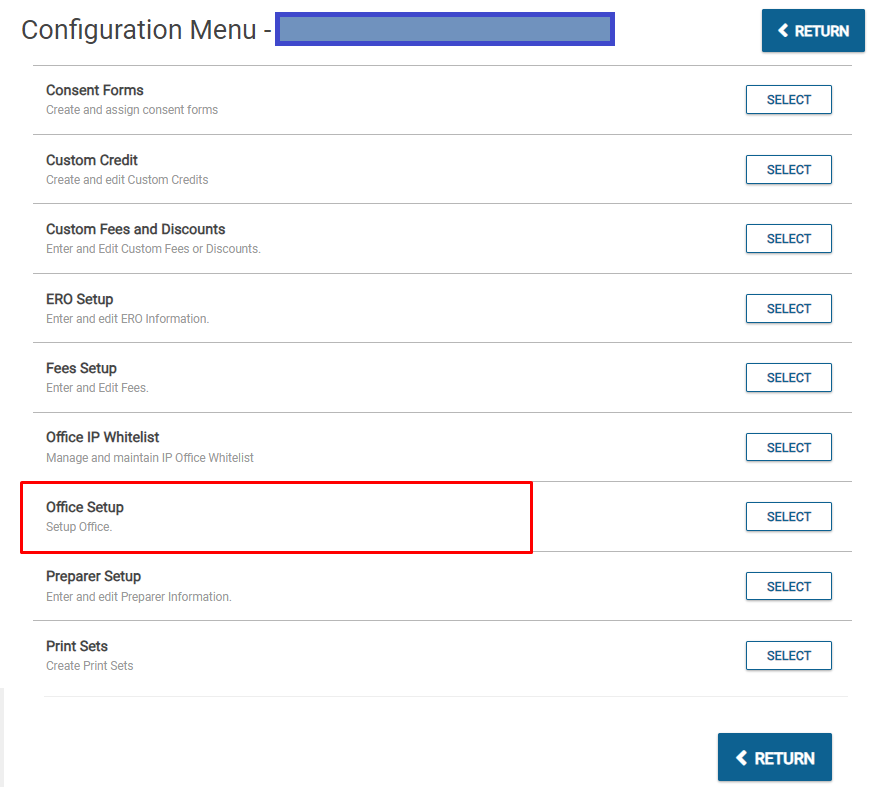Choose SELECT for Custom Fees and Discounts

788,239
